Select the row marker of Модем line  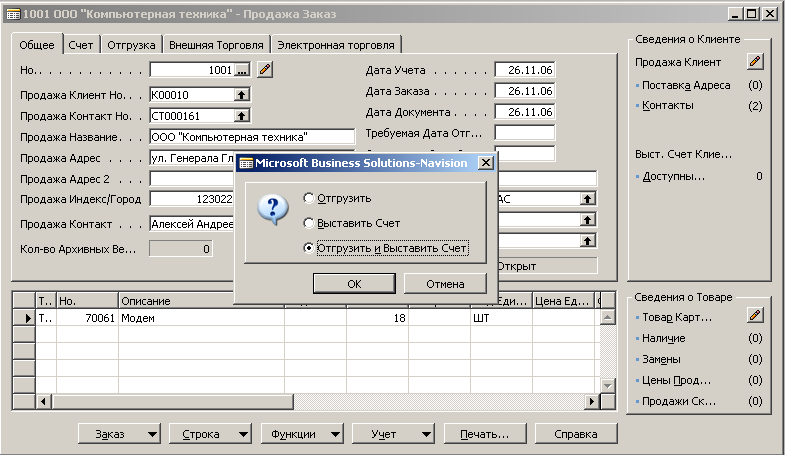[24, 318]
